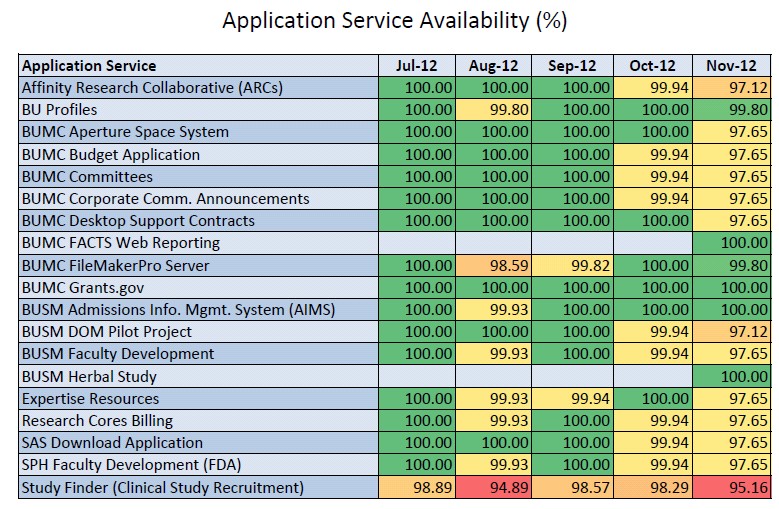Click the 99.80 Aug-12 cell for BU Profiles
The height and width of the screenshot is (509, 779).
tap(493, 109)
